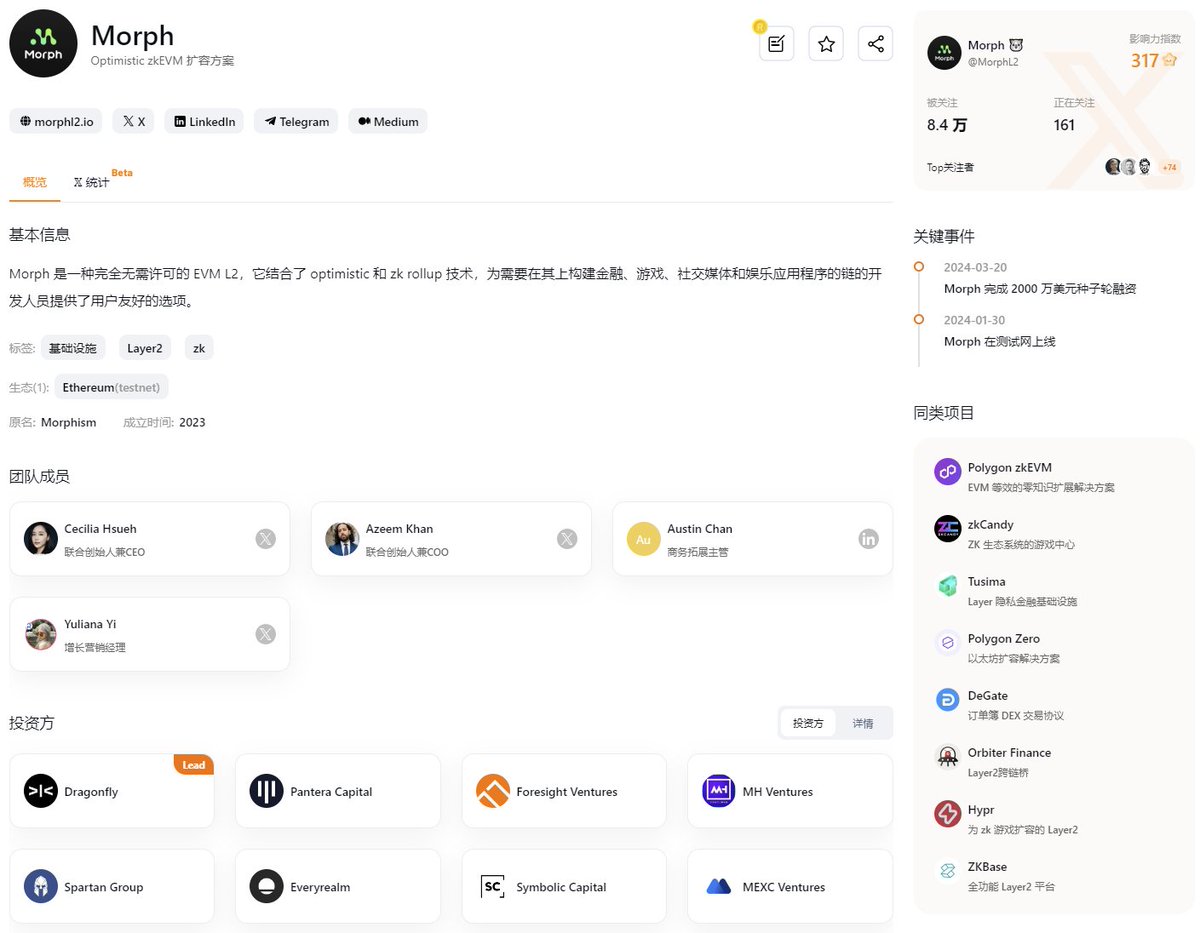1200x933 pixels.
Task: Open Austin Chan's LinkedIn icon
Action: pos(869,539)
